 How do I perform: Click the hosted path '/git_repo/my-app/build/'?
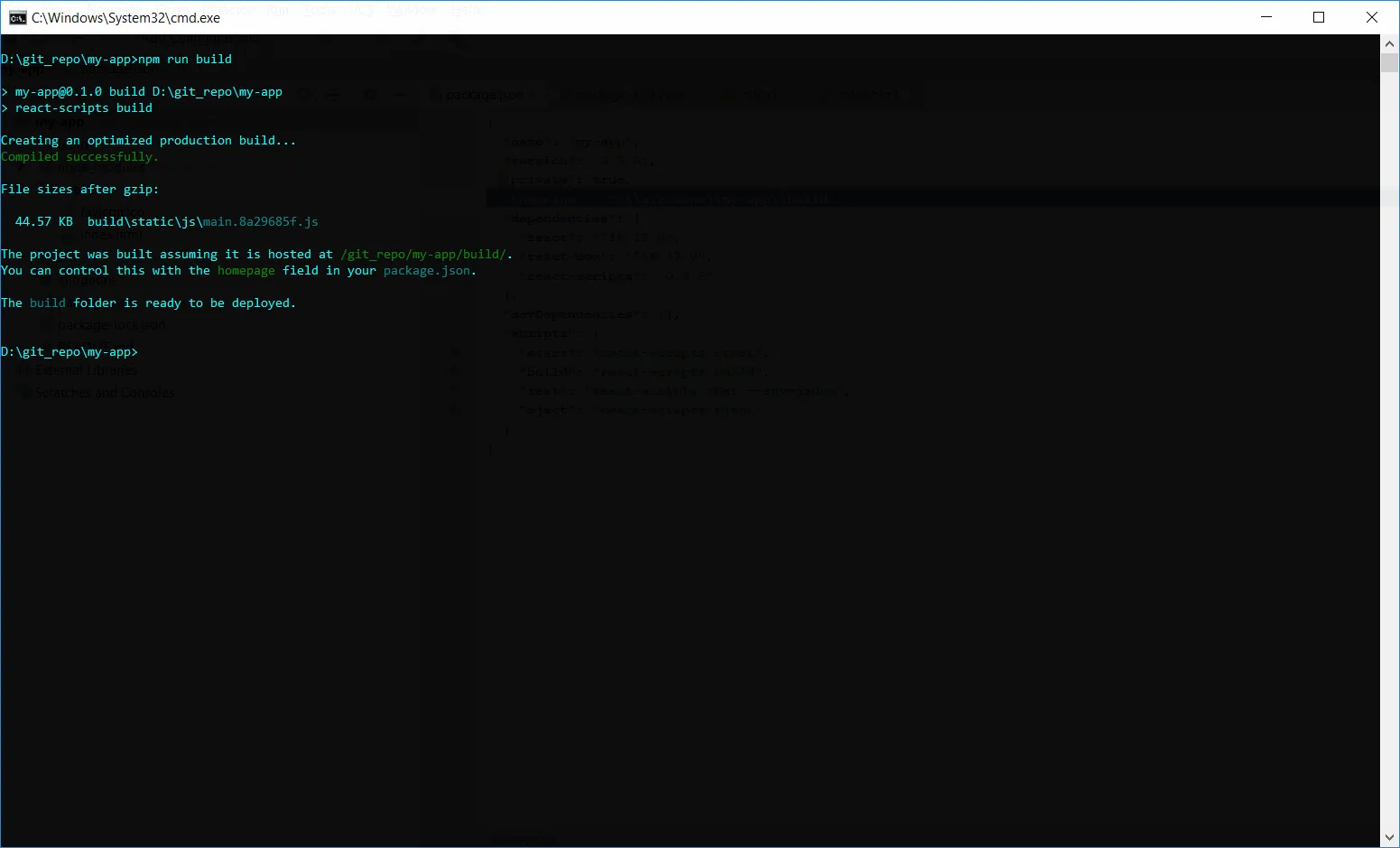point(423,255)
